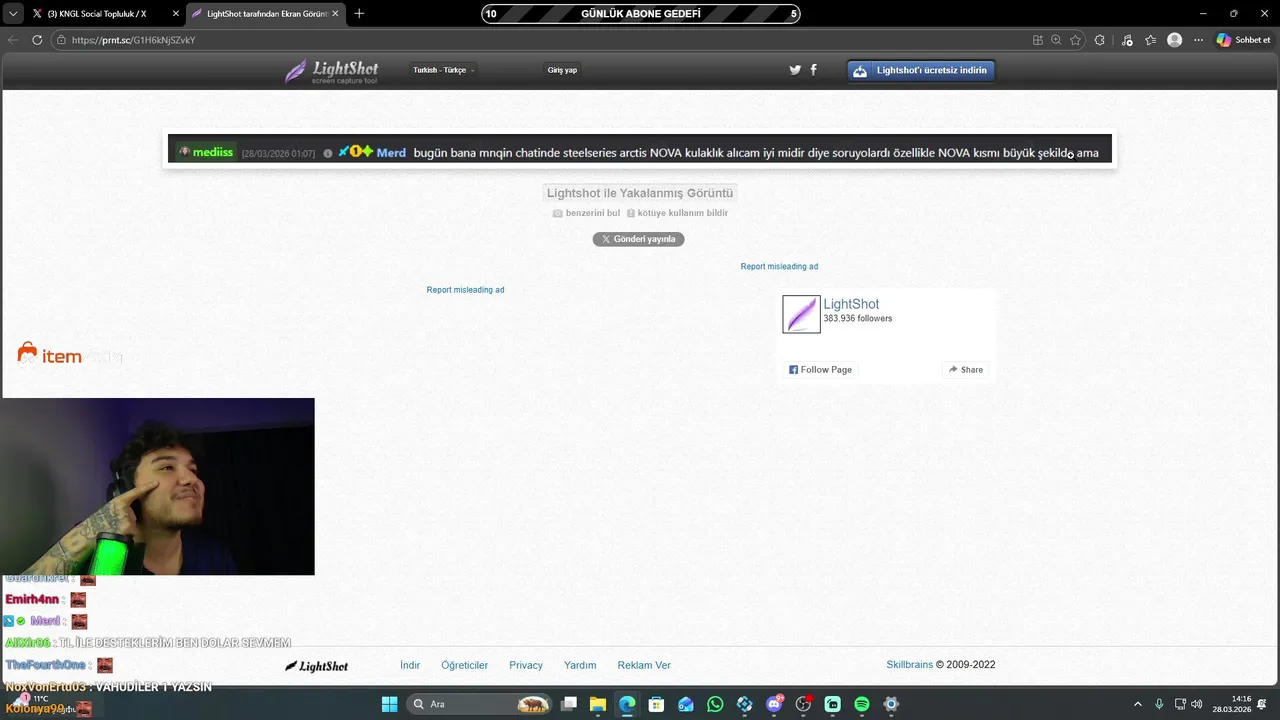Open the Yardım footer link
Viewport: 1280px width, 720px height.
[580, 665]
